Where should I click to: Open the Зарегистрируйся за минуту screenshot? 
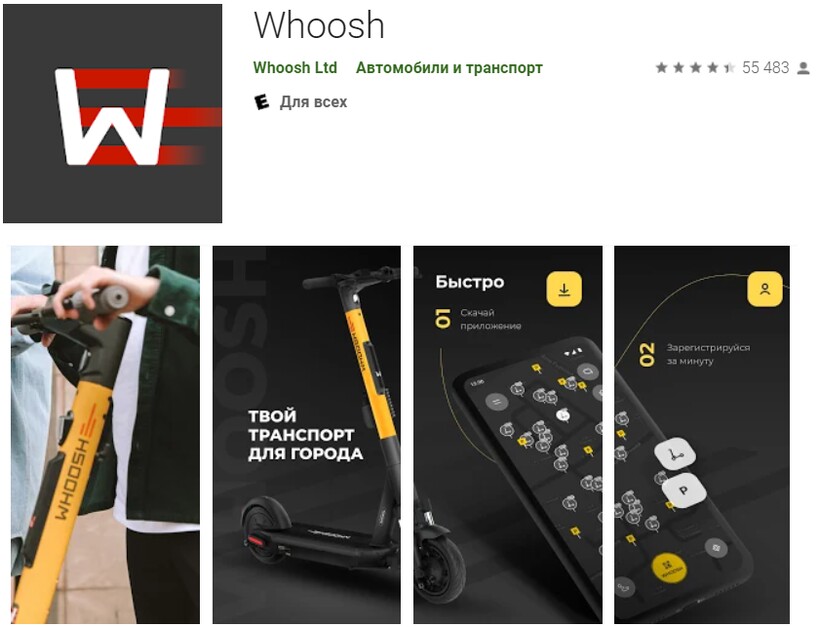(x=702, y=435)
